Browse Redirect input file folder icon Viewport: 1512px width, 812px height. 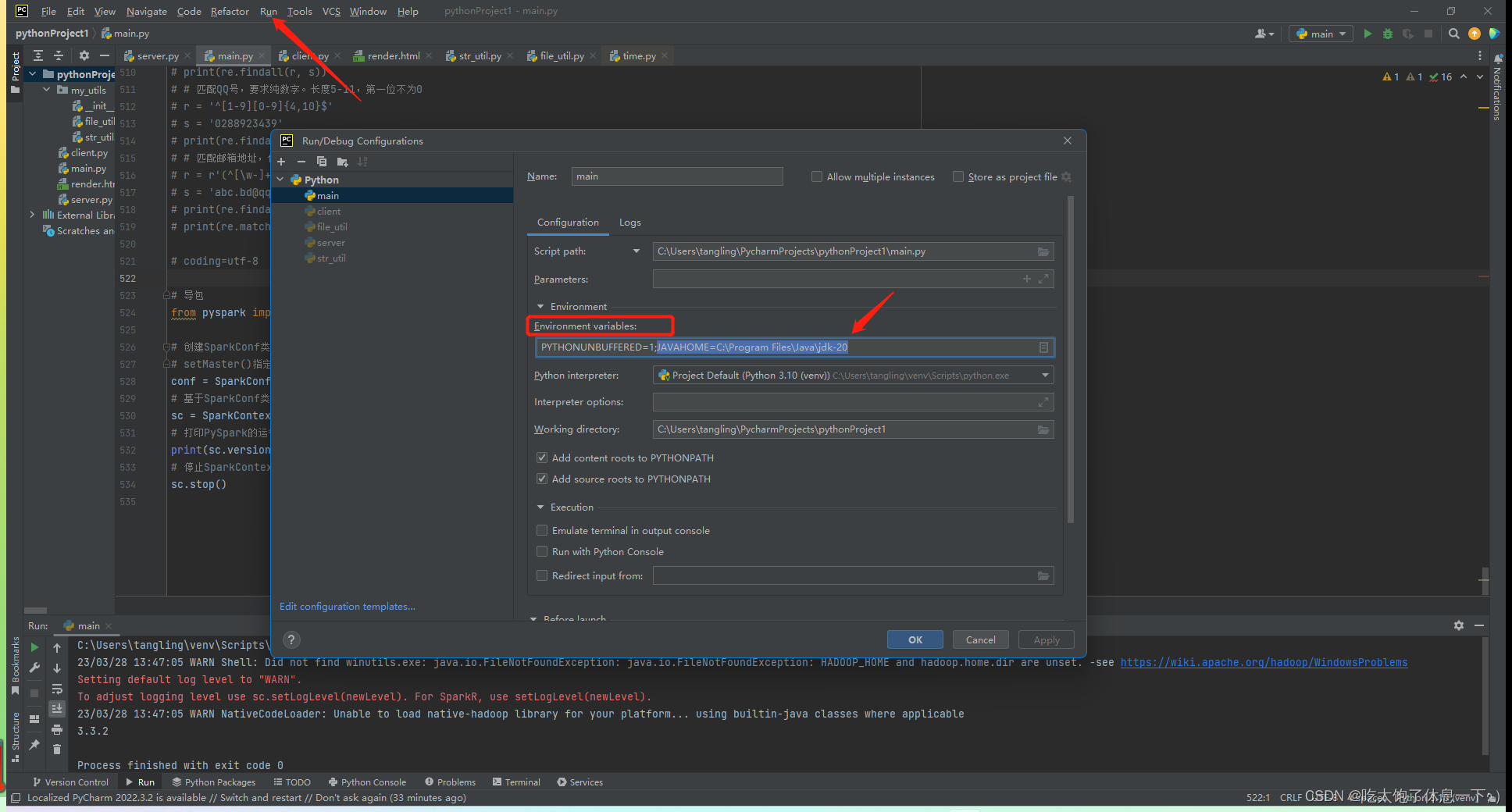[x=1043, y=576]
